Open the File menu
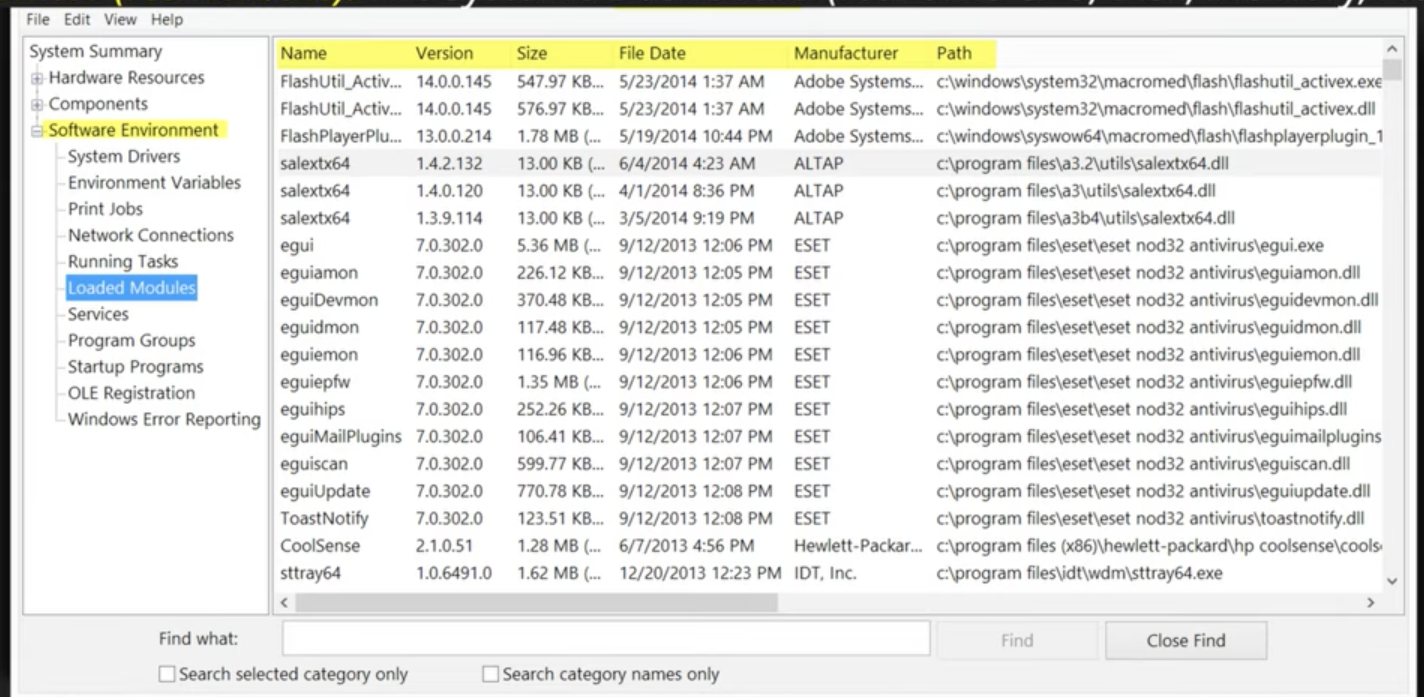The width and height of the screenshot is (1424, 697). 37,19
